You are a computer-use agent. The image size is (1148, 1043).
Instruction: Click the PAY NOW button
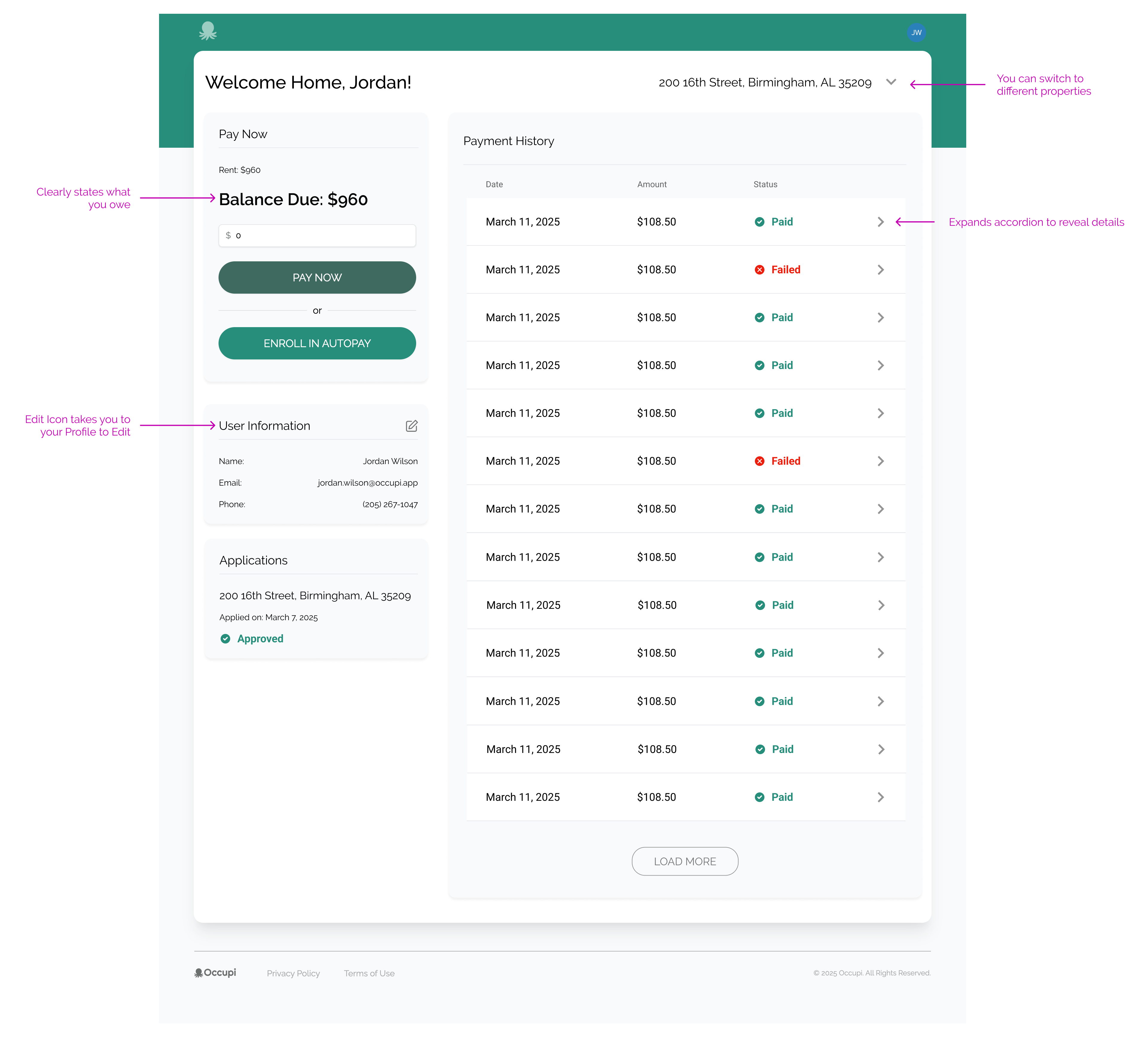(x=317, y=277)
